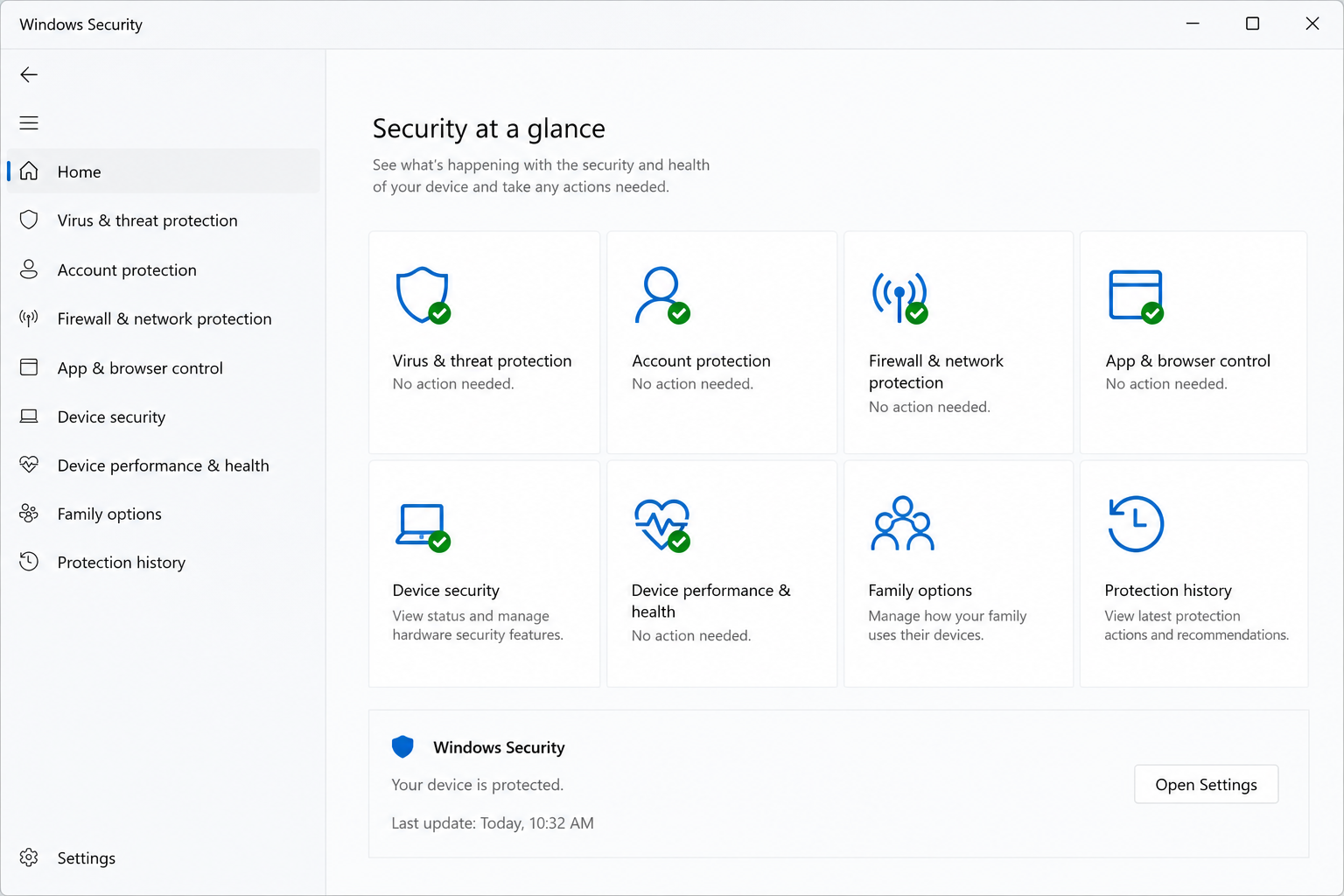Click the window icon beside App & browser control in sidebar
The height and width of the screenshot is (896, 1344).
tap(29, 367)
